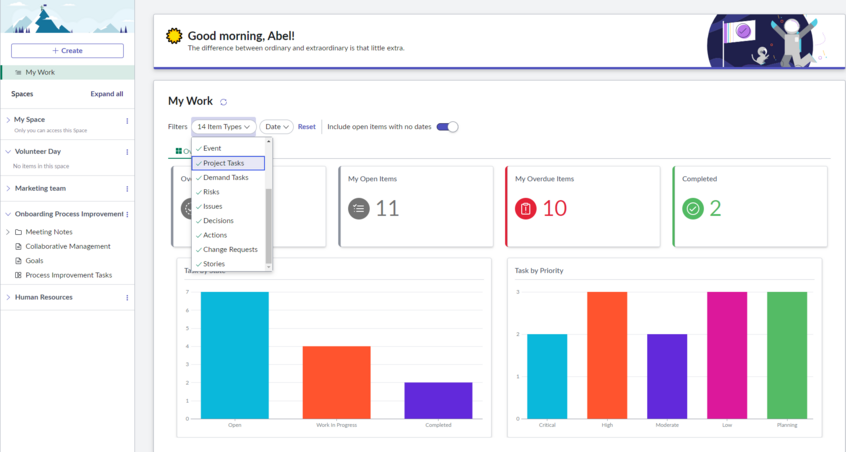The height and width of the screenshot is (452, 846).
Task: Click the item types list scrollbar
Action: (269, 227)
